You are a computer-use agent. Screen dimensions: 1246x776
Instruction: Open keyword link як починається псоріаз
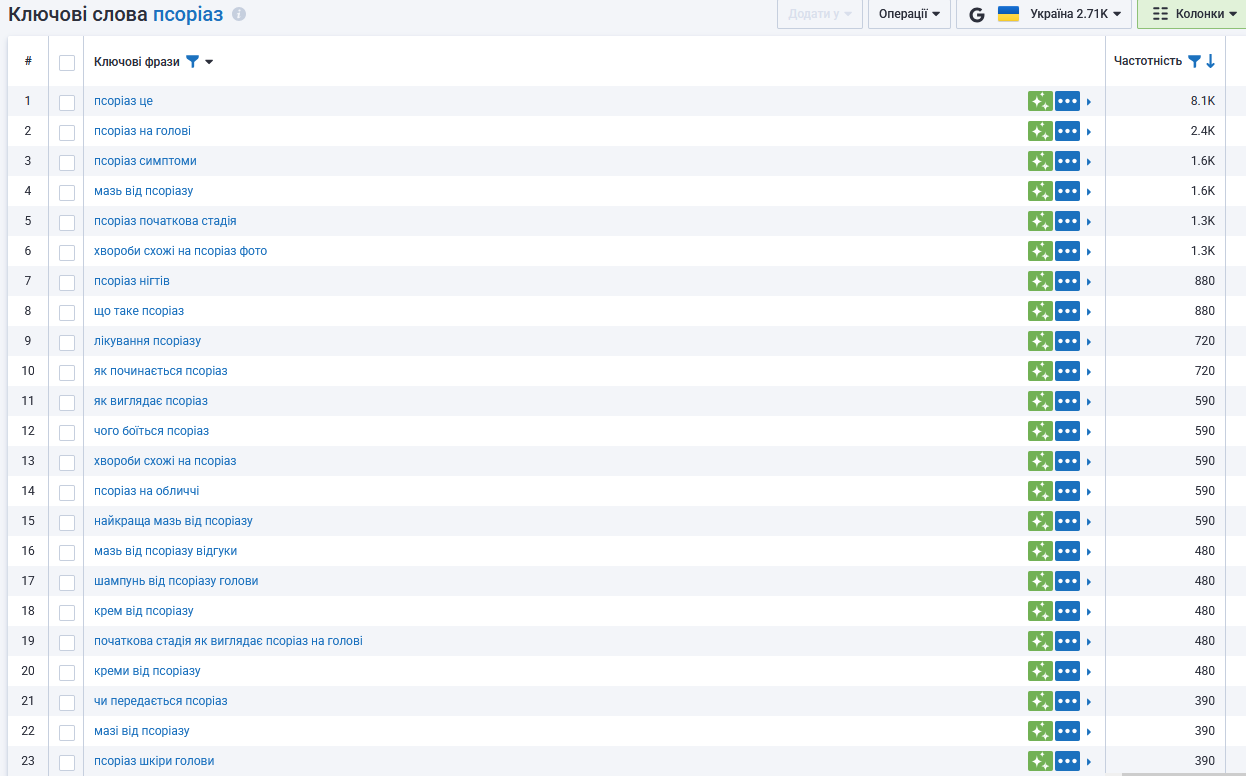[161, 371]
